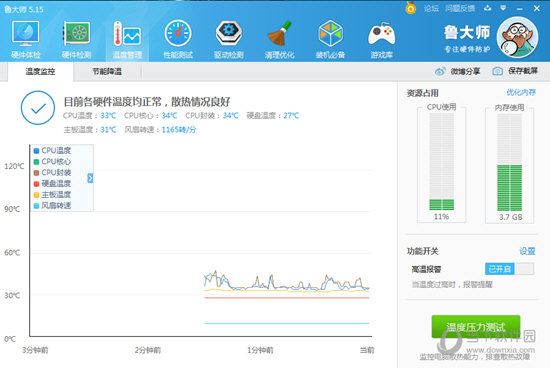This screenshot has width=550, height=368.
Task: Click the 微博分享 share icon
Action: [440, 71]
